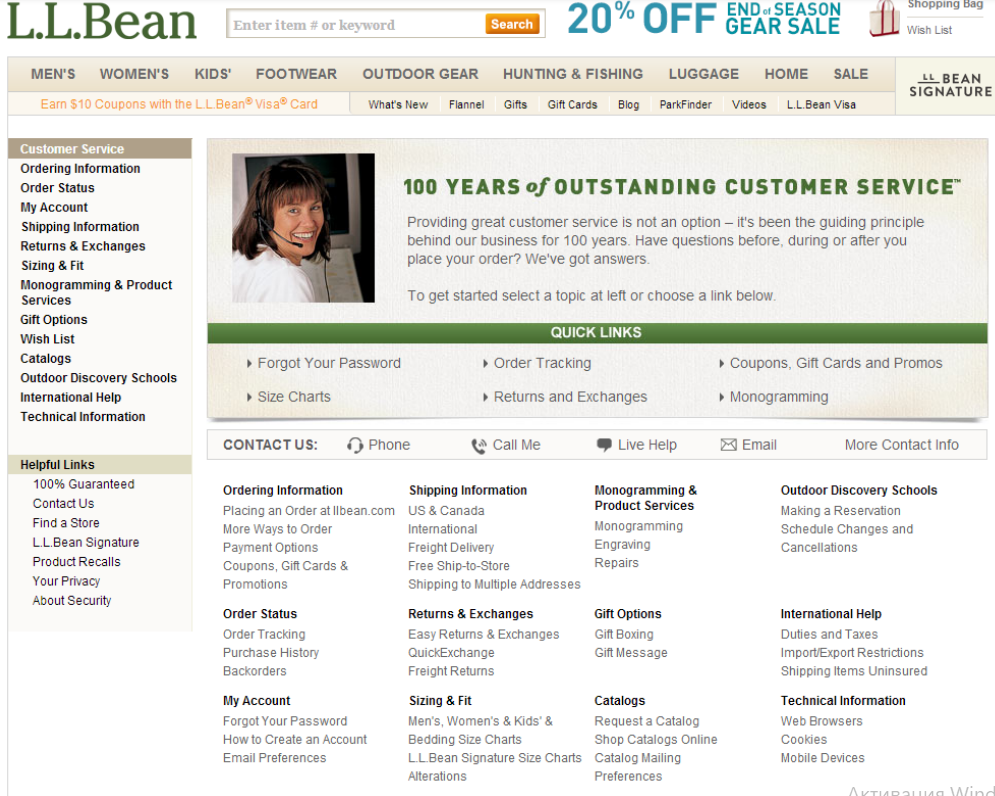
Task: Open Gift Boxing link
Action: point(624,635)
